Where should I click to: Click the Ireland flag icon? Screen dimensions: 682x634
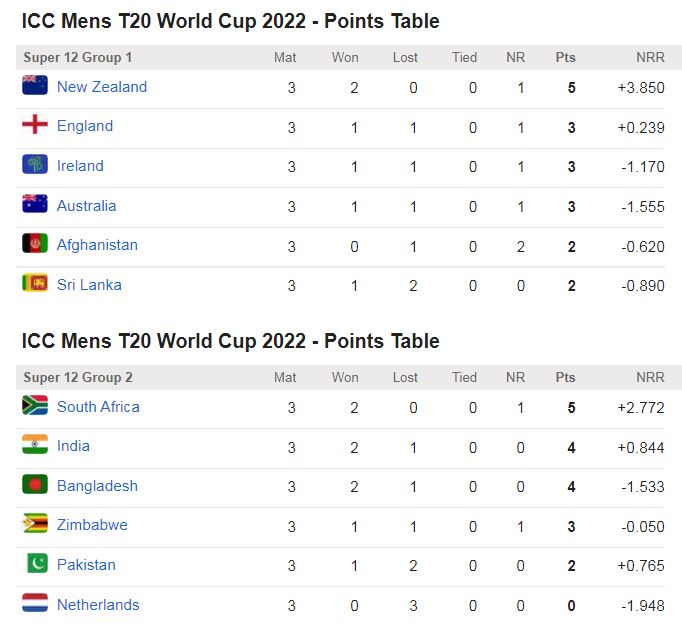[35, 165]
